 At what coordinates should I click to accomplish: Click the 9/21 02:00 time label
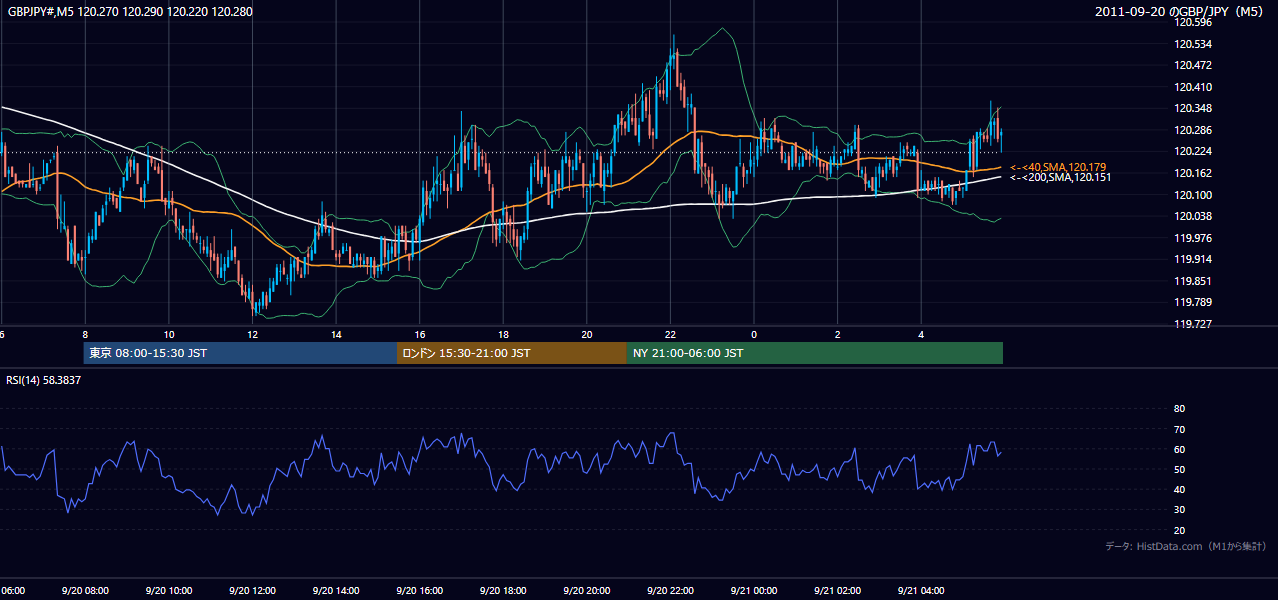[837, 591]
